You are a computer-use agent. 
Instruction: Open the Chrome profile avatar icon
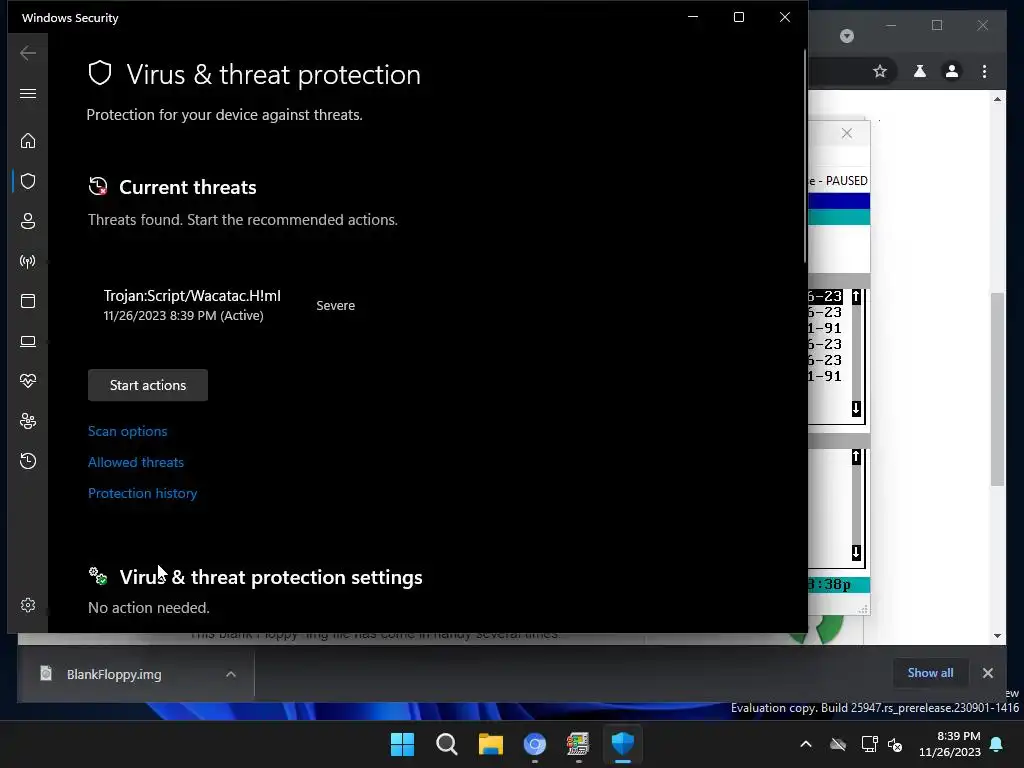coord(952,71)
